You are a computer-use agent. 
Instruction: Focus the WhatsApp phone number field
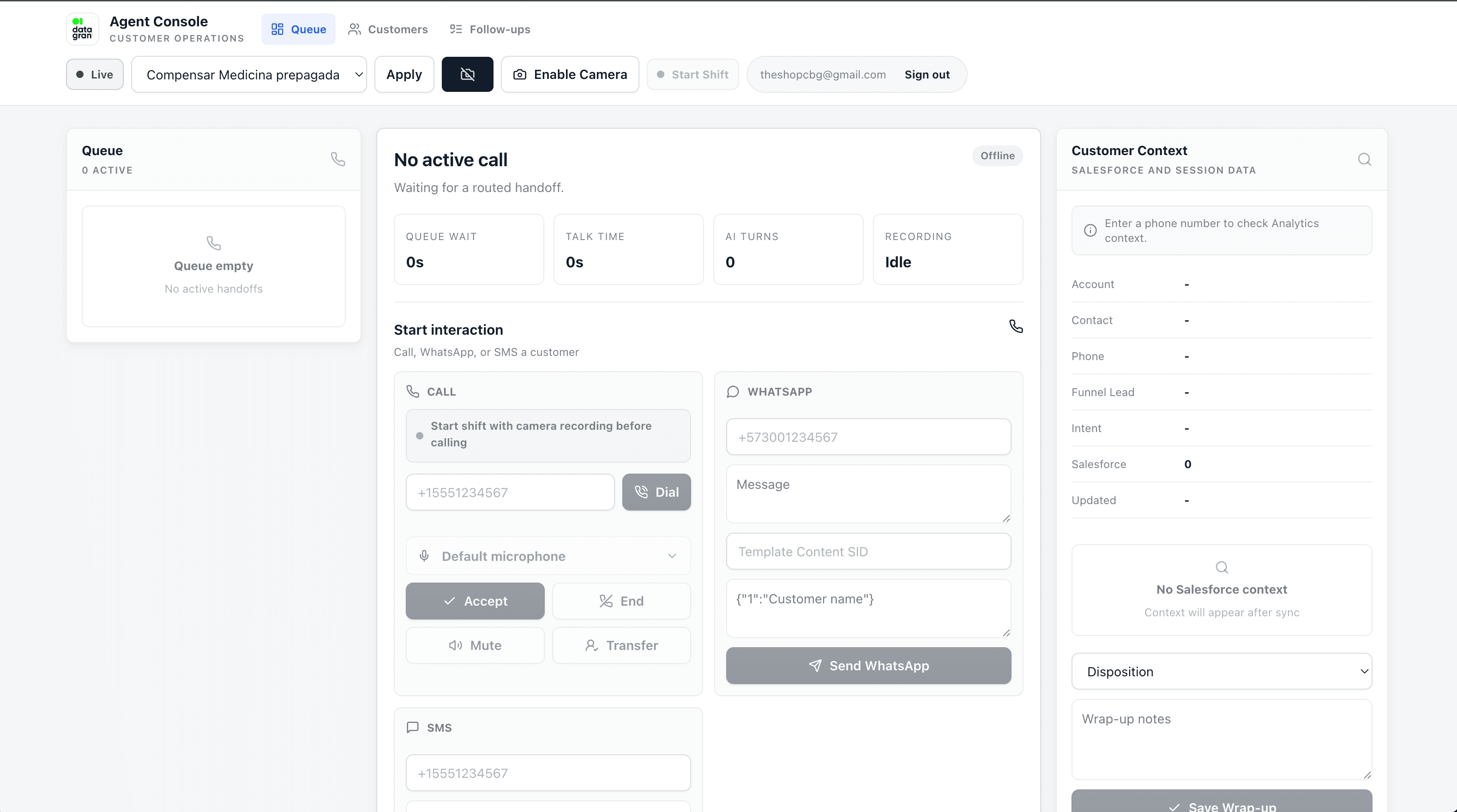[868, 437]
